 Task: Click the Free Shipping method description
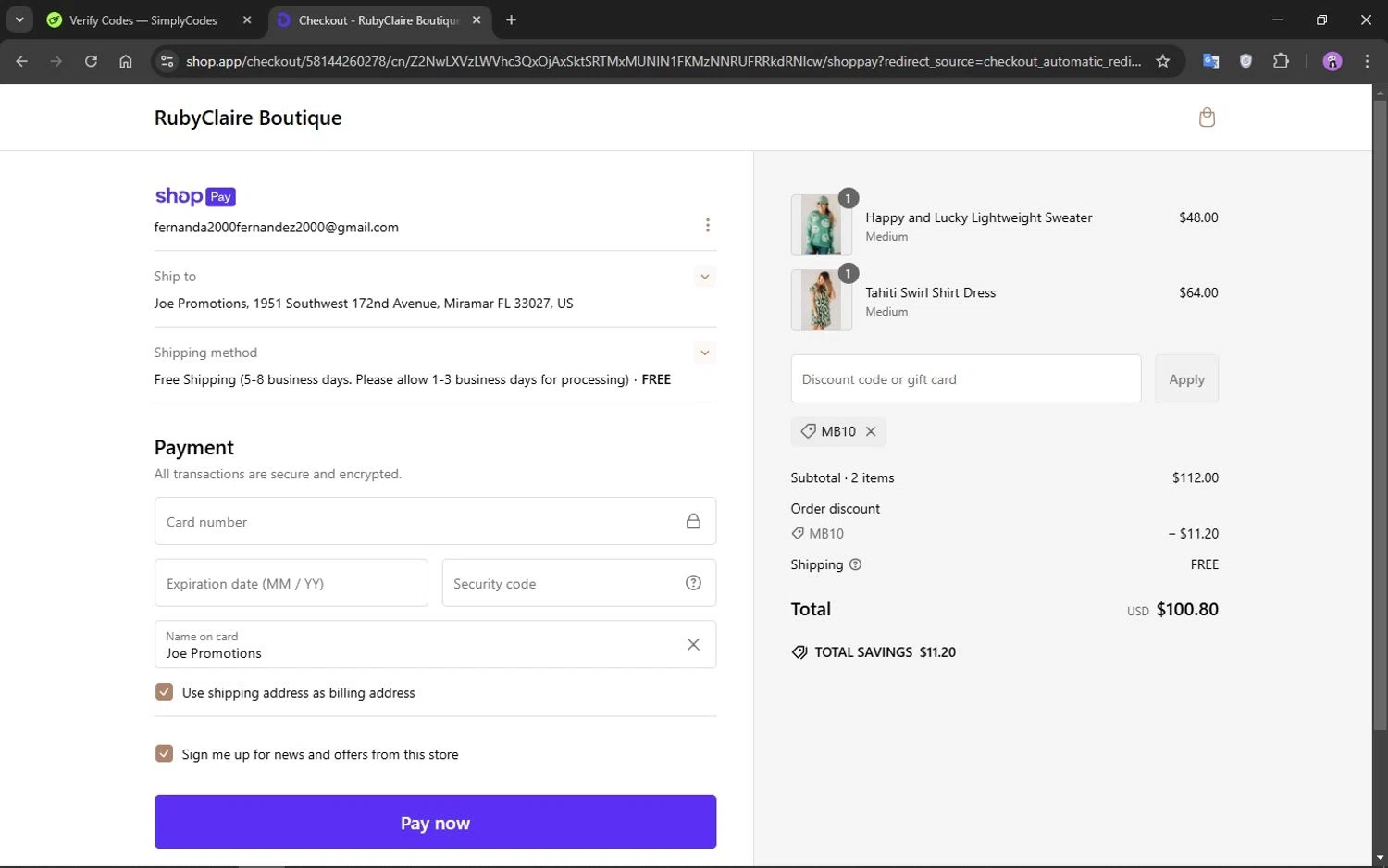413,379
